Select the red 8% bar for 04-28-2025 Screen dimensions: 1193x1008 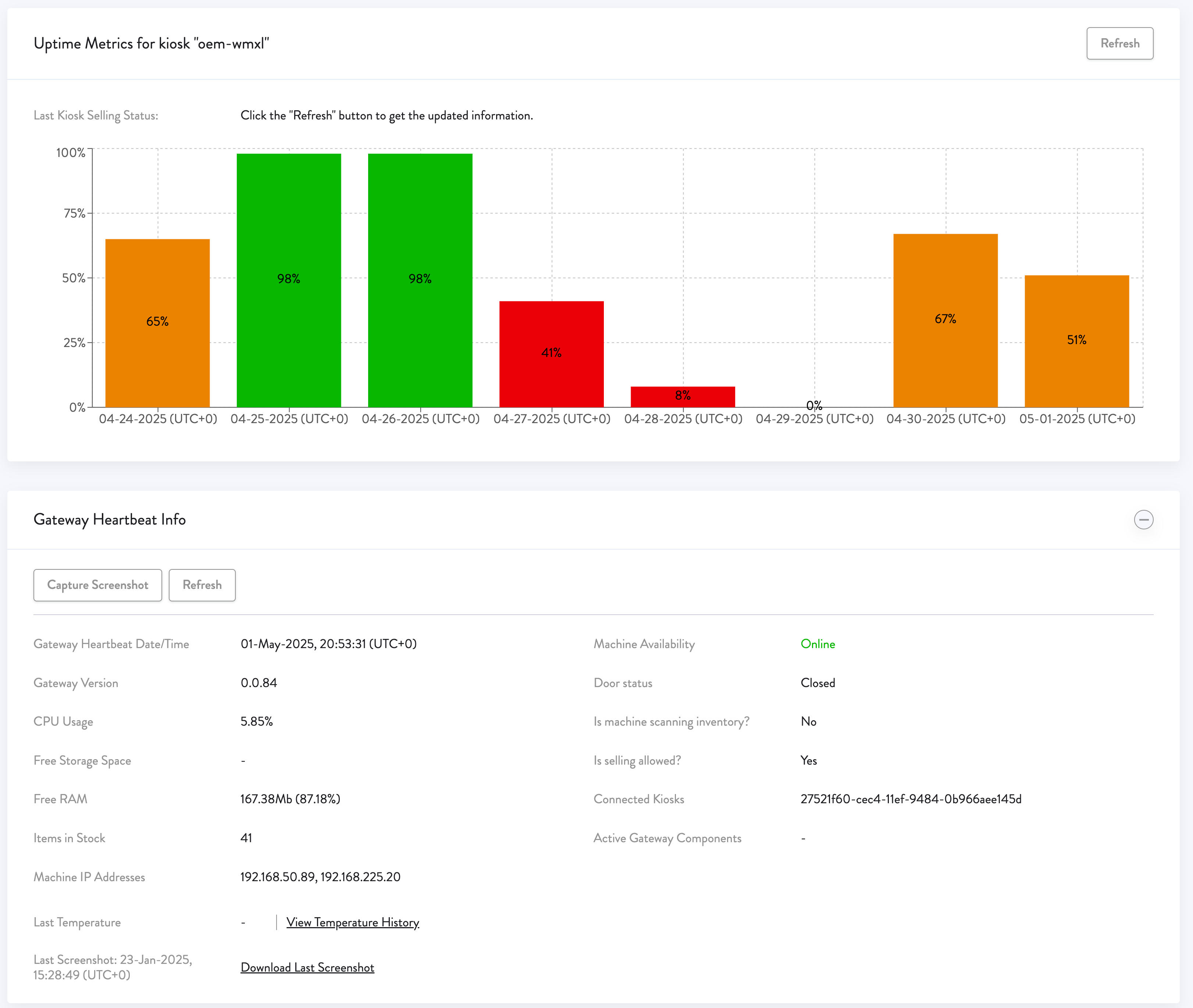tap(683, 397)
